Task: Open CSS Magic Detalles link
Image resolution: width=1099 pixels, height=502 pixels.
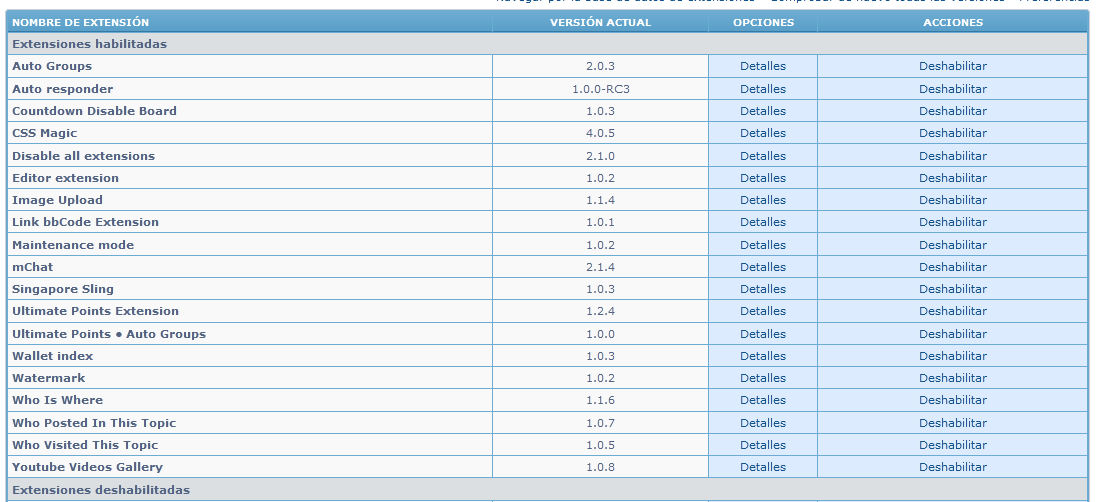Action: [x=763, y=133]
